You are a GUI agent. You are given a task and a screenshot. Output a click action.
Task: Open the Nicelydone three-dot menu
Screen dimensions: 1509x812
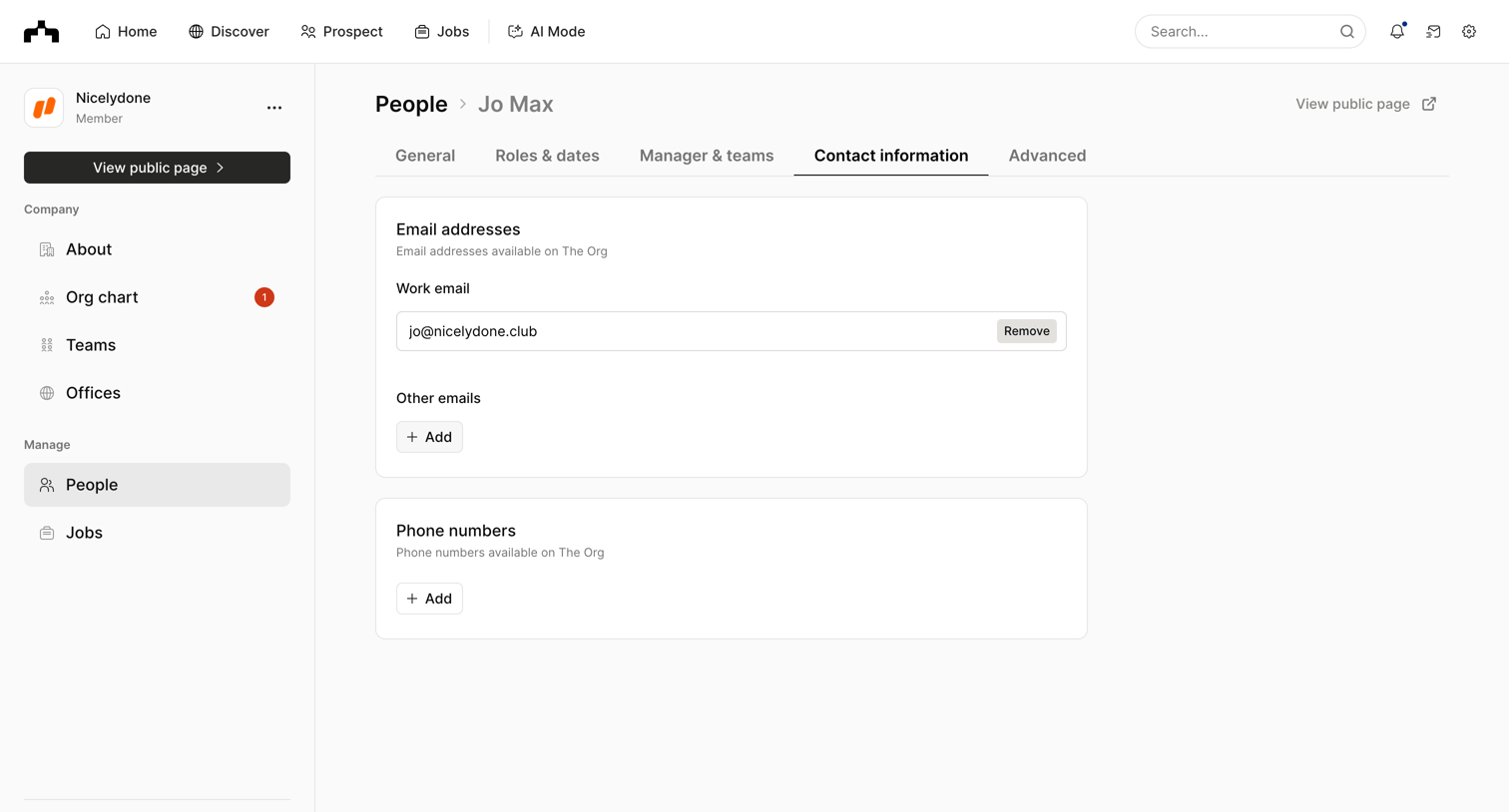(274, 108)
